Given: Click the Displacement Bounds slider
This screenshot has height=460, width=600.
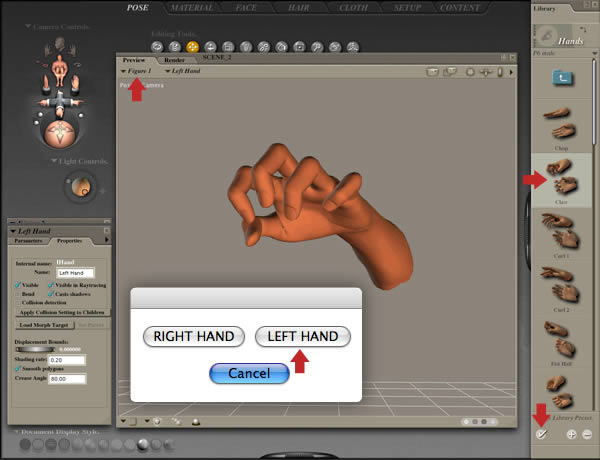Looking at the screenshot, I should click(35, 349).
